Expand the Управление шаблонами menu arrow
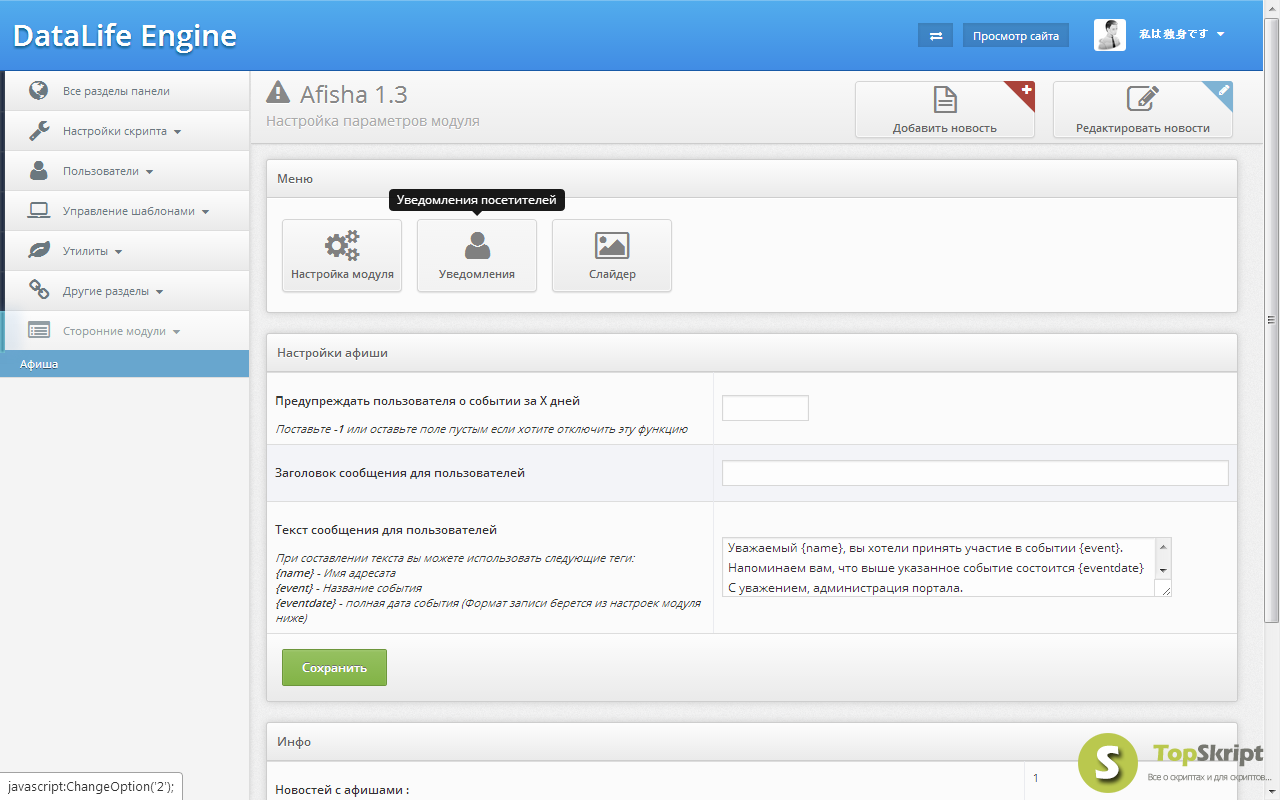1280x800 pixels. pyautogui.click(x=205, y=212)
